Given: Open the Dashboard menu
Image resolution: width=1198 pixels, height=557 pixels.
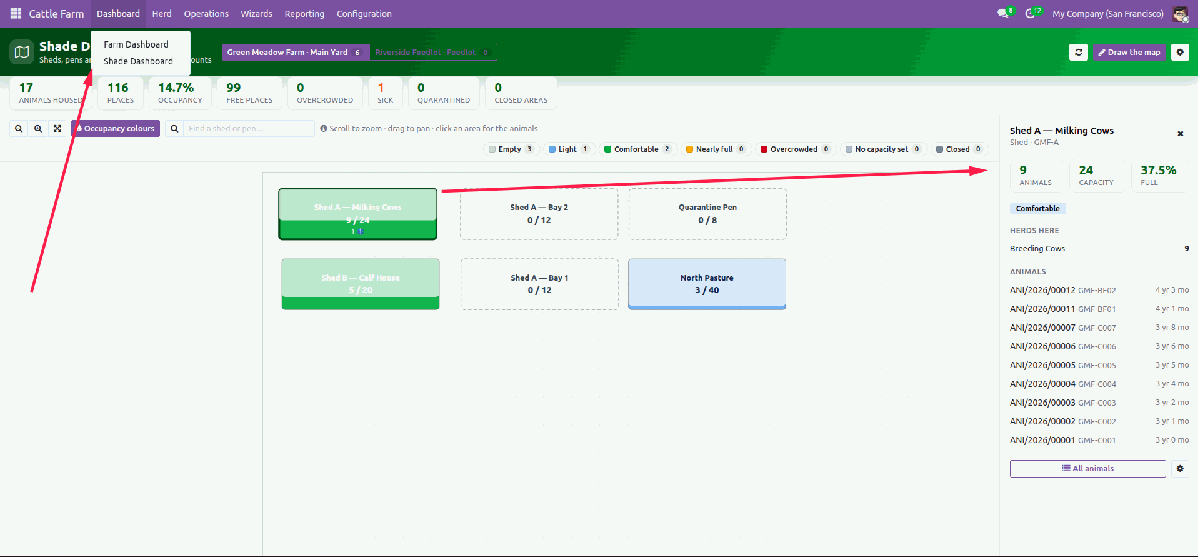Looking at the screenshot, I should pos(118,14).
